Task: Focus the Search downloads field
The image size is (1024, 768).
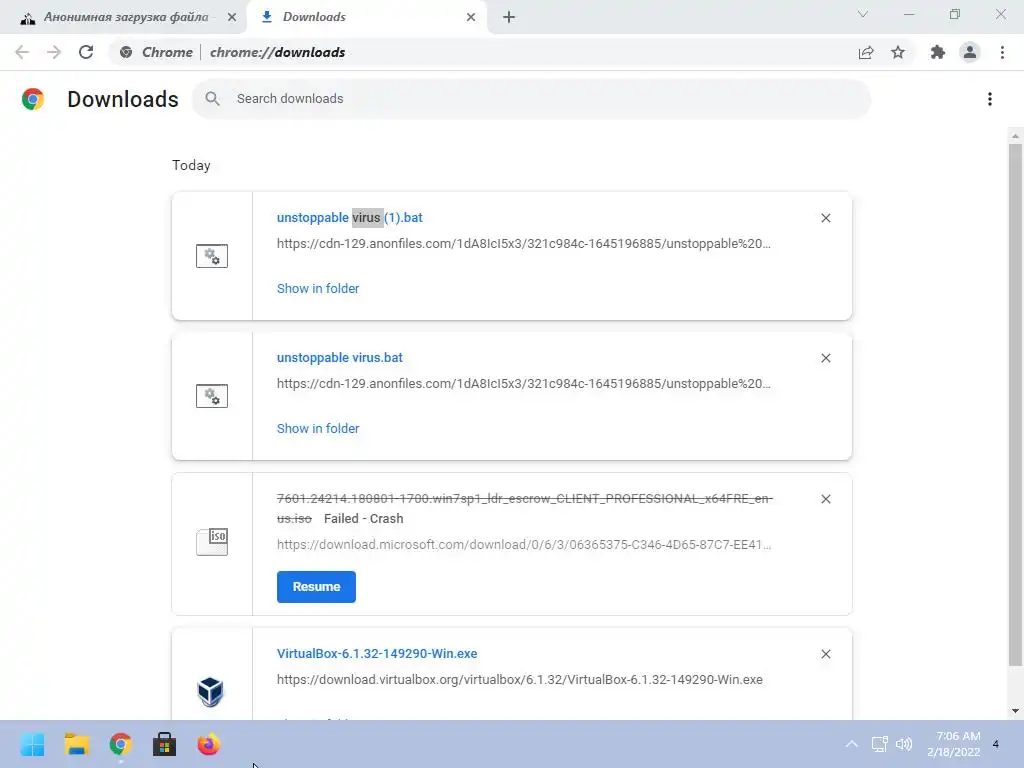Action: point(532,99)
